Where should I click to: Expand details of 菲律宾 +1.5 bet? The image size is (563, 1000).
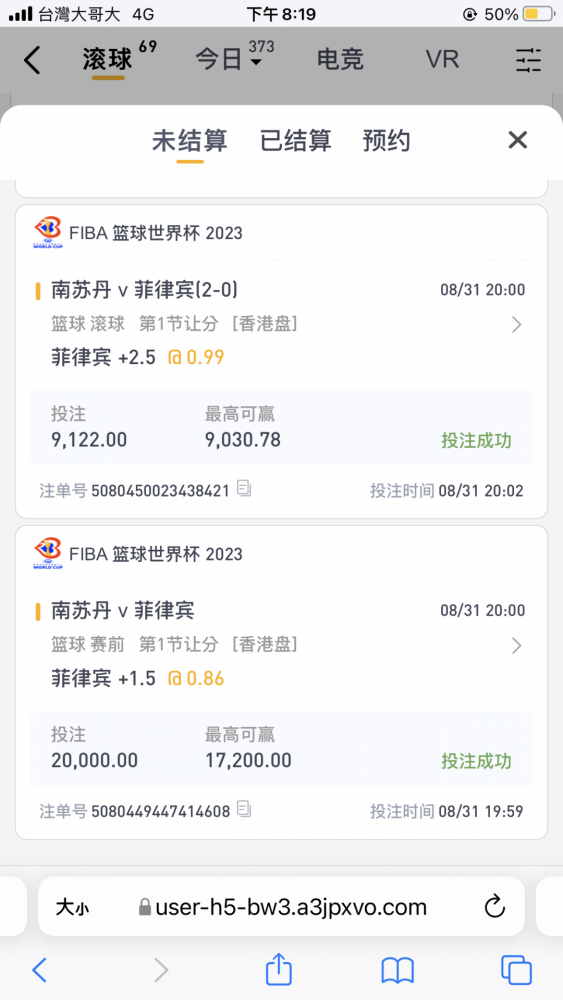(x=516, y=646)
